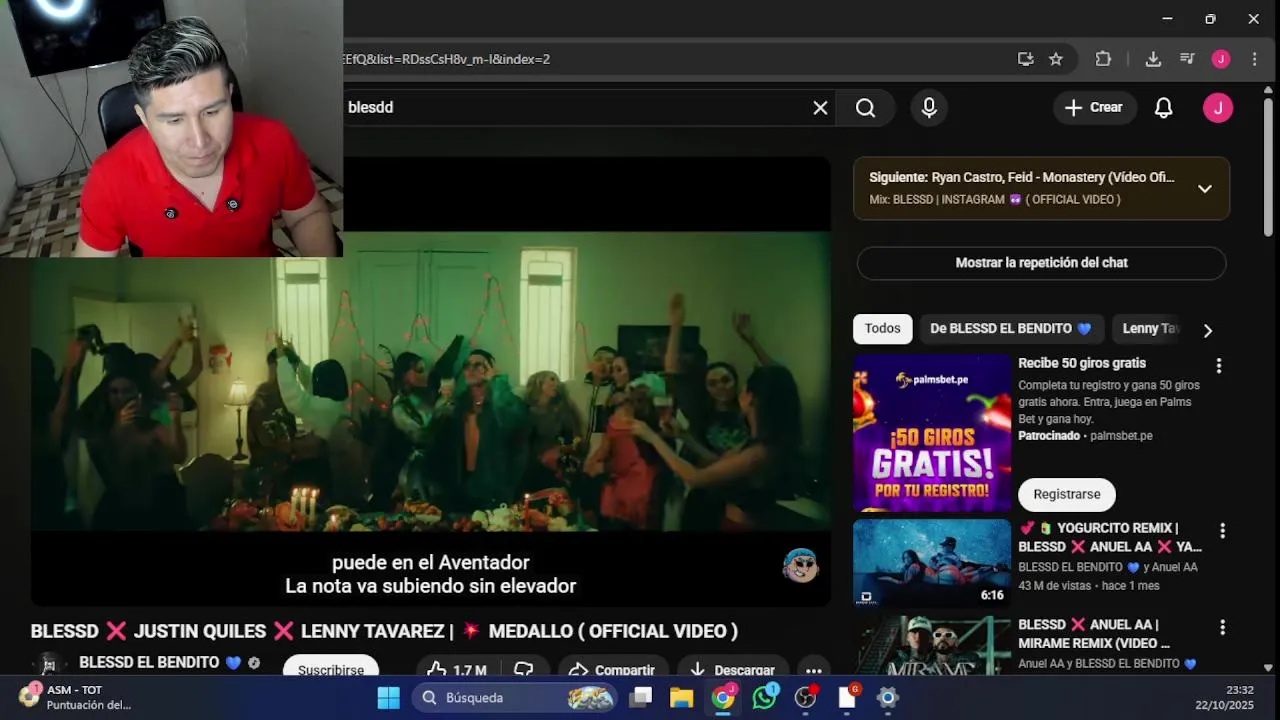This screenshot has height=720, width=1280.
Task: Click the Mix: BLESSD | INSTAGRAM playlist text
Action: point(994,200)
